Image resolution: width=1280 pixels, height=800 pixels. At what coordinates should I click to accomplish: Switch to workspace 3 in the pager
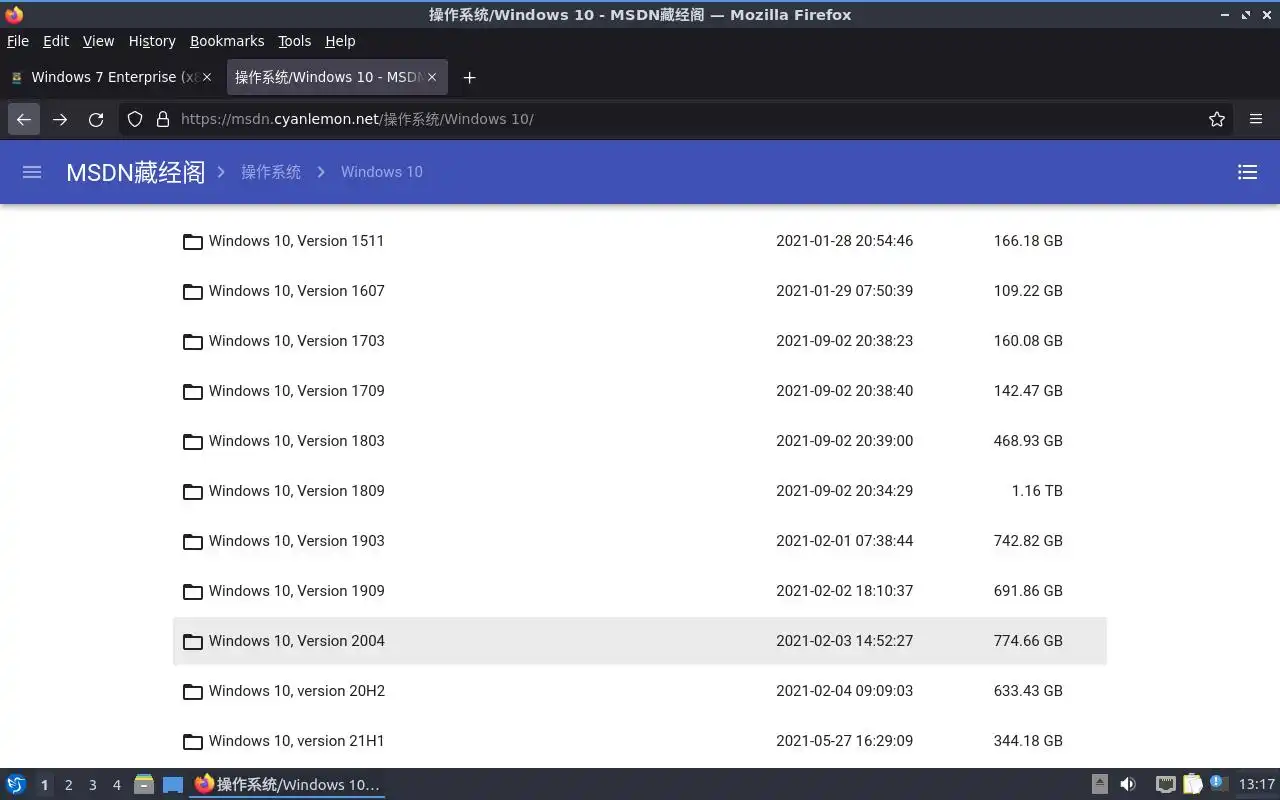click(x=92, y=785)
